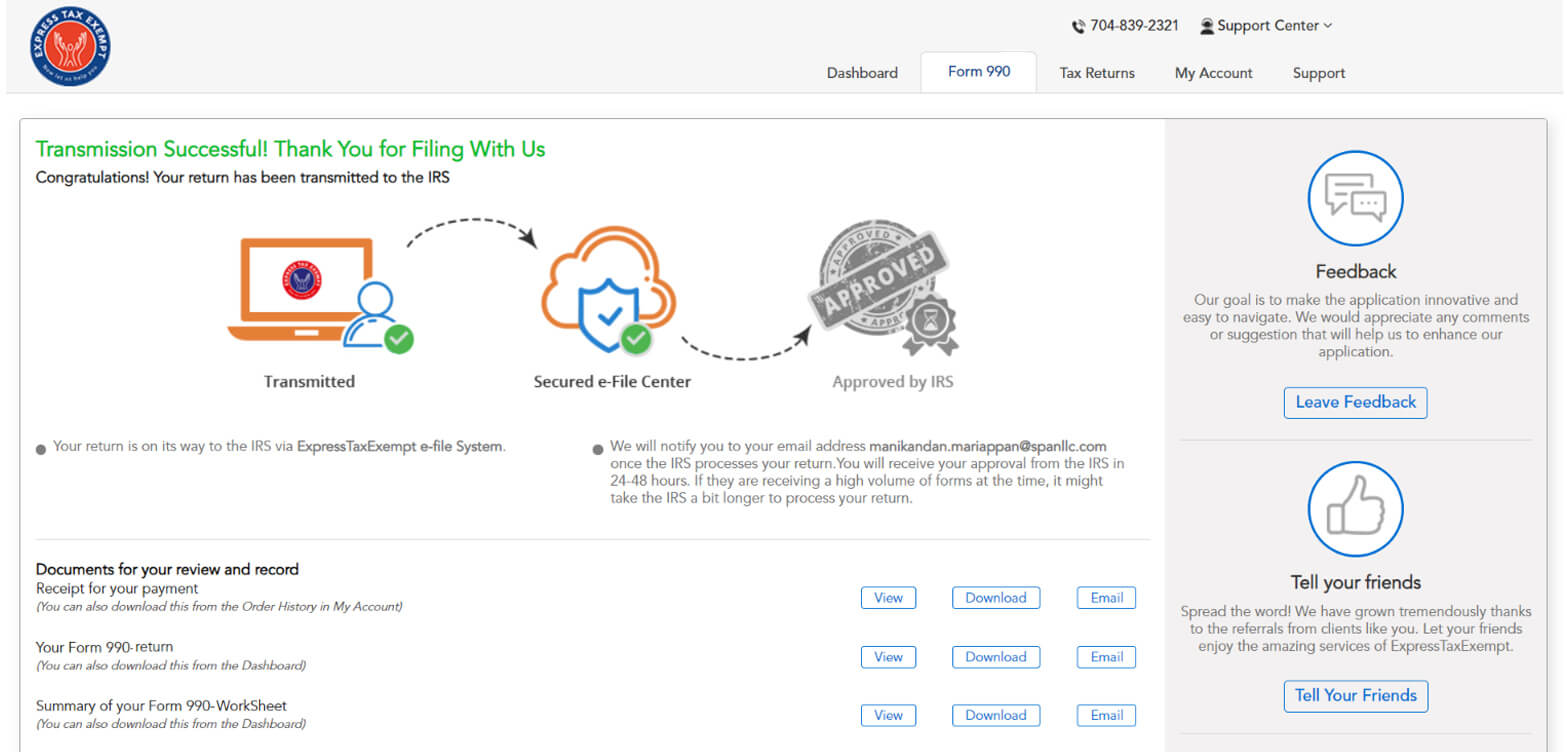Email your Form 990 return

coord(1106,657)
